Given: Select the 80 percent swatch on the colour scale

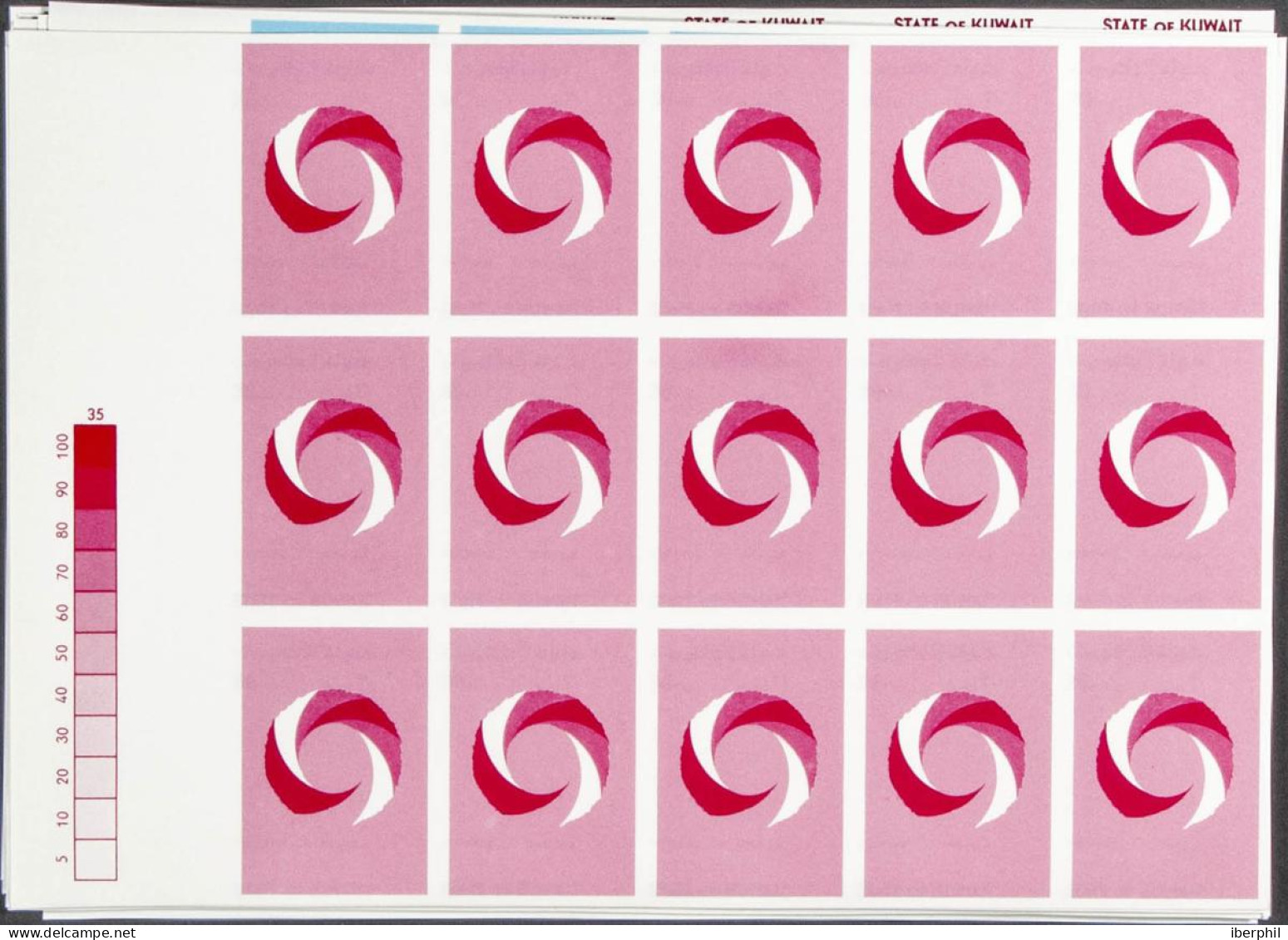Looking at the screenshot, I should (95, 529).
